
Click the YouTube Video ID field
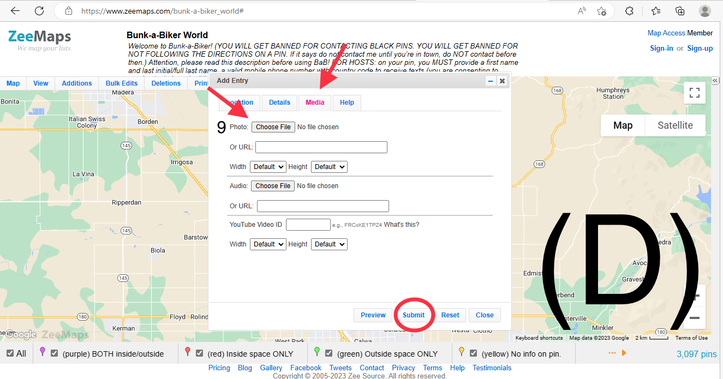tap(308, 225)
